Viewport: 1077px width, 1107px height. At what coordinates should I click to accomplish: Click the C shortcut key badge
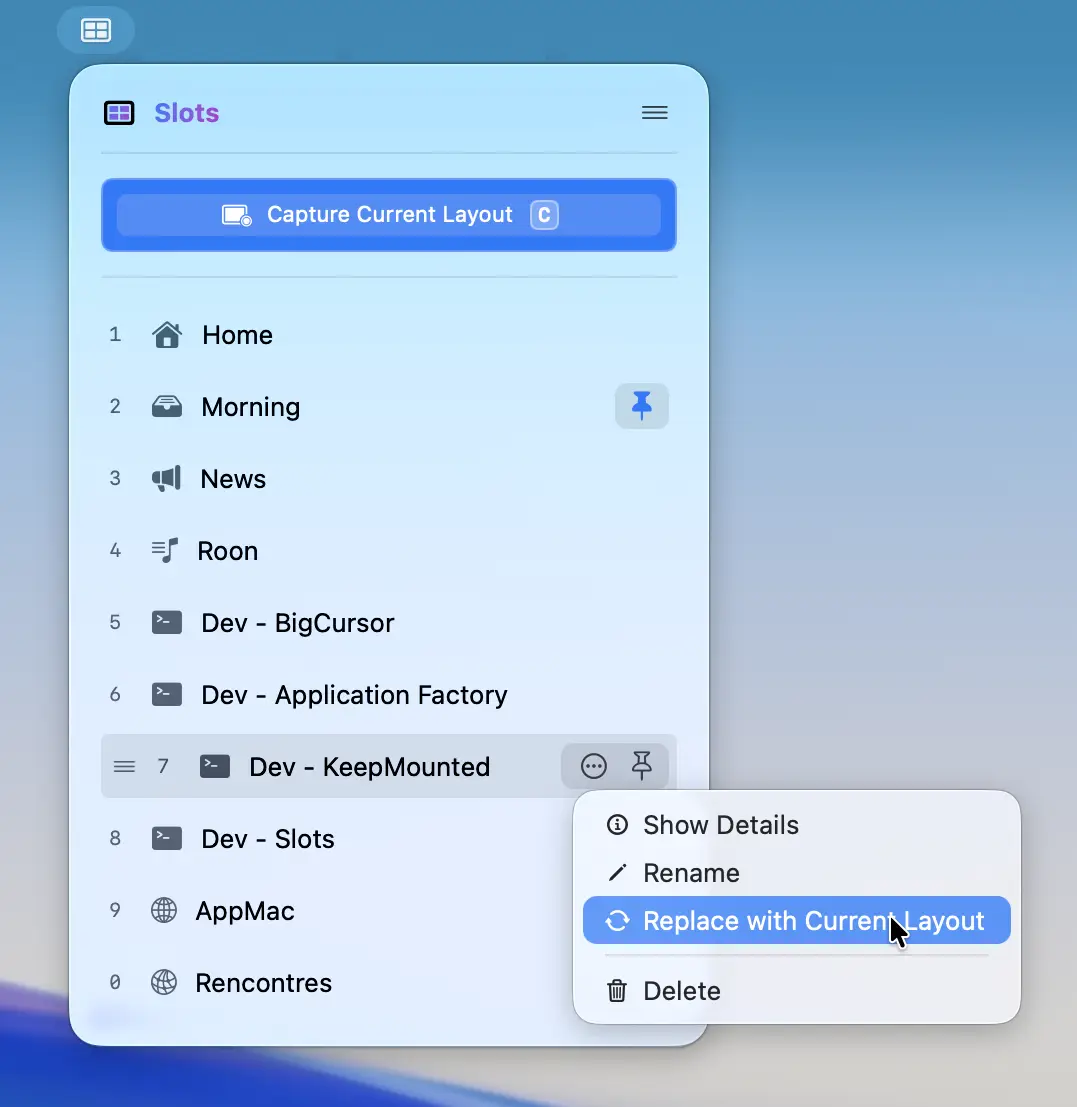pos(544,215)
